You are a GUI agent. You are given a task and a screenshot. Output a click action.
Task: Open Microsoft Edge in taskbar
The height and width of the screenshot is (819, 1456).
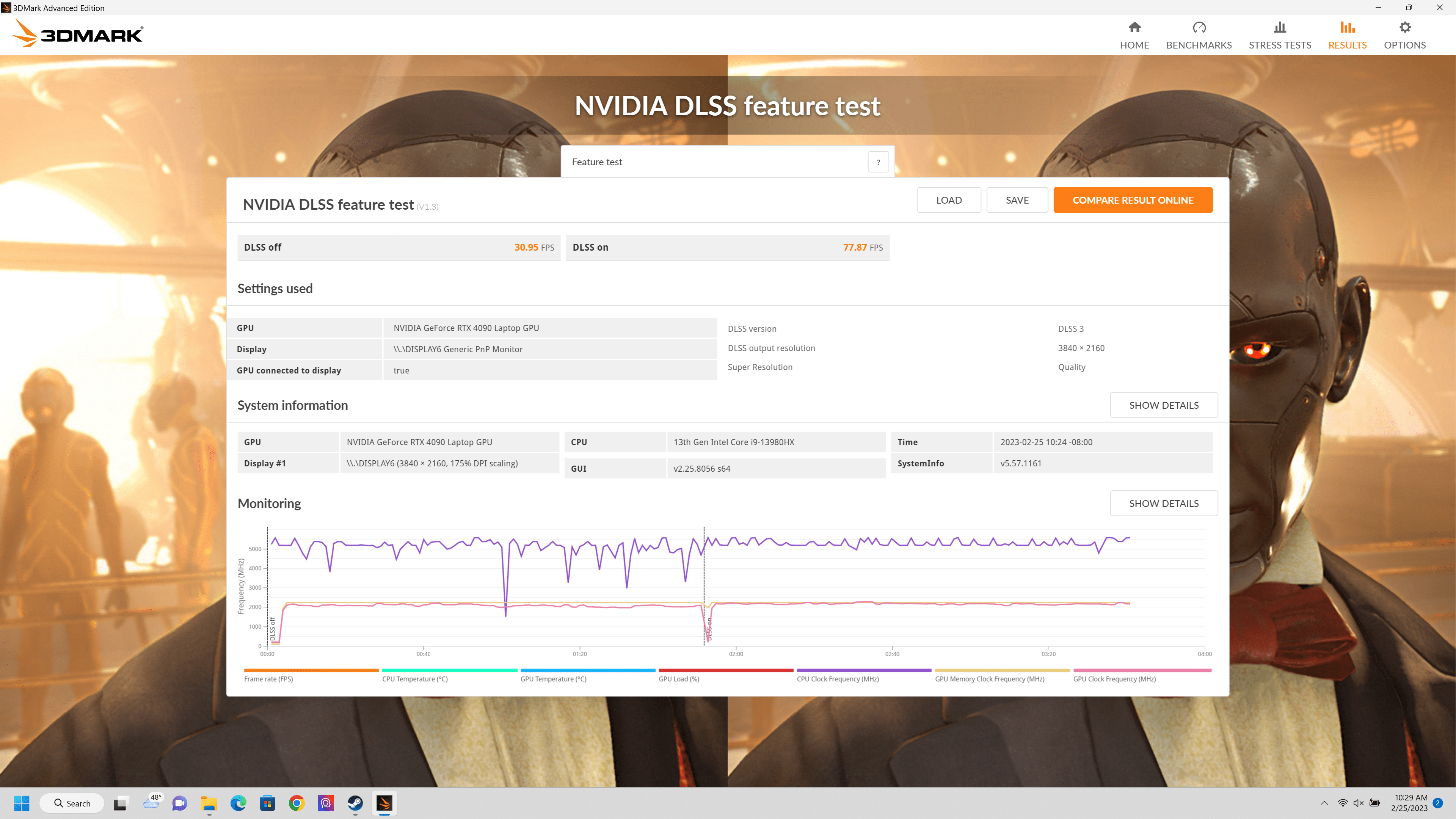pos(238,803)
